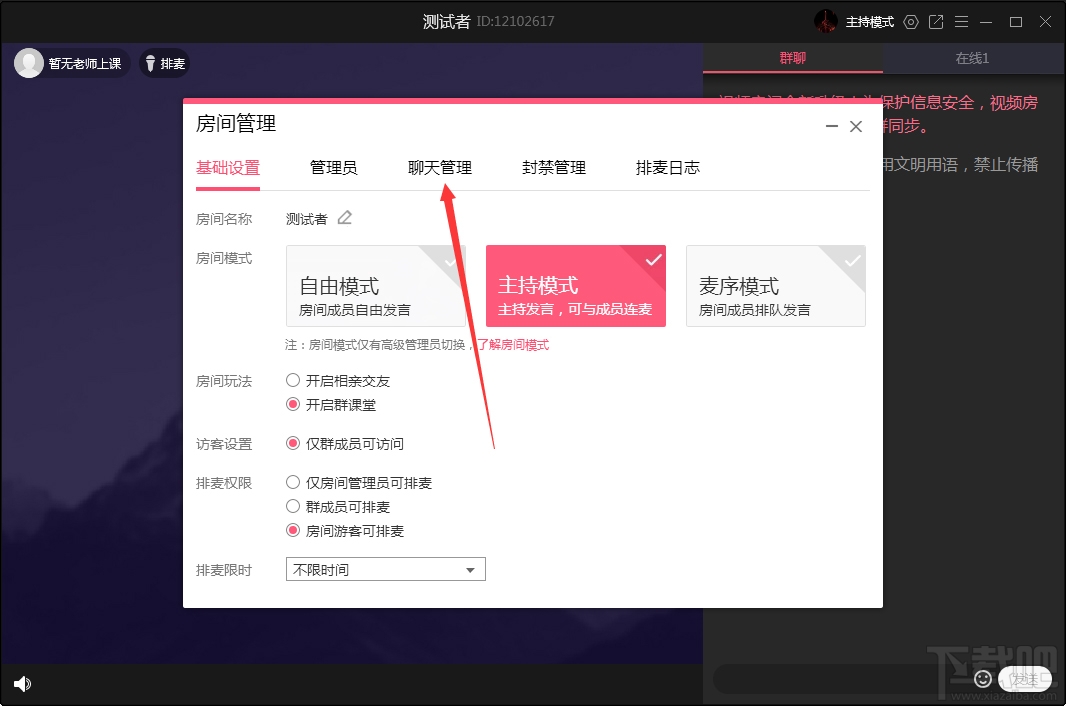
Task: Open the emoji picker in the chat bar
Action: point(983,679)
